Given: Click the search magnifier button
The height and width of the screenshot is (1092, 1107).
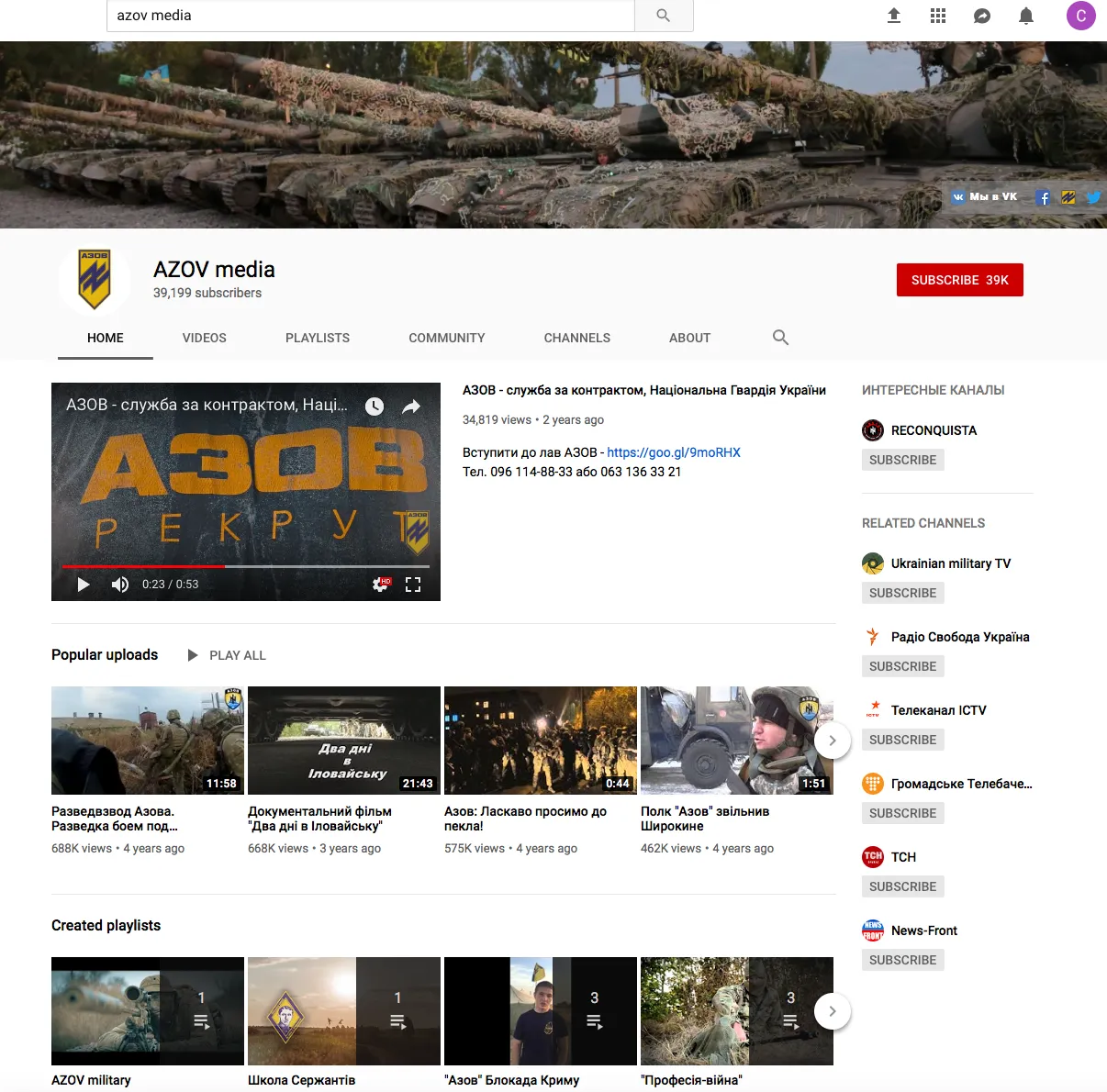Looking at the screenshot, I should 664,16.
